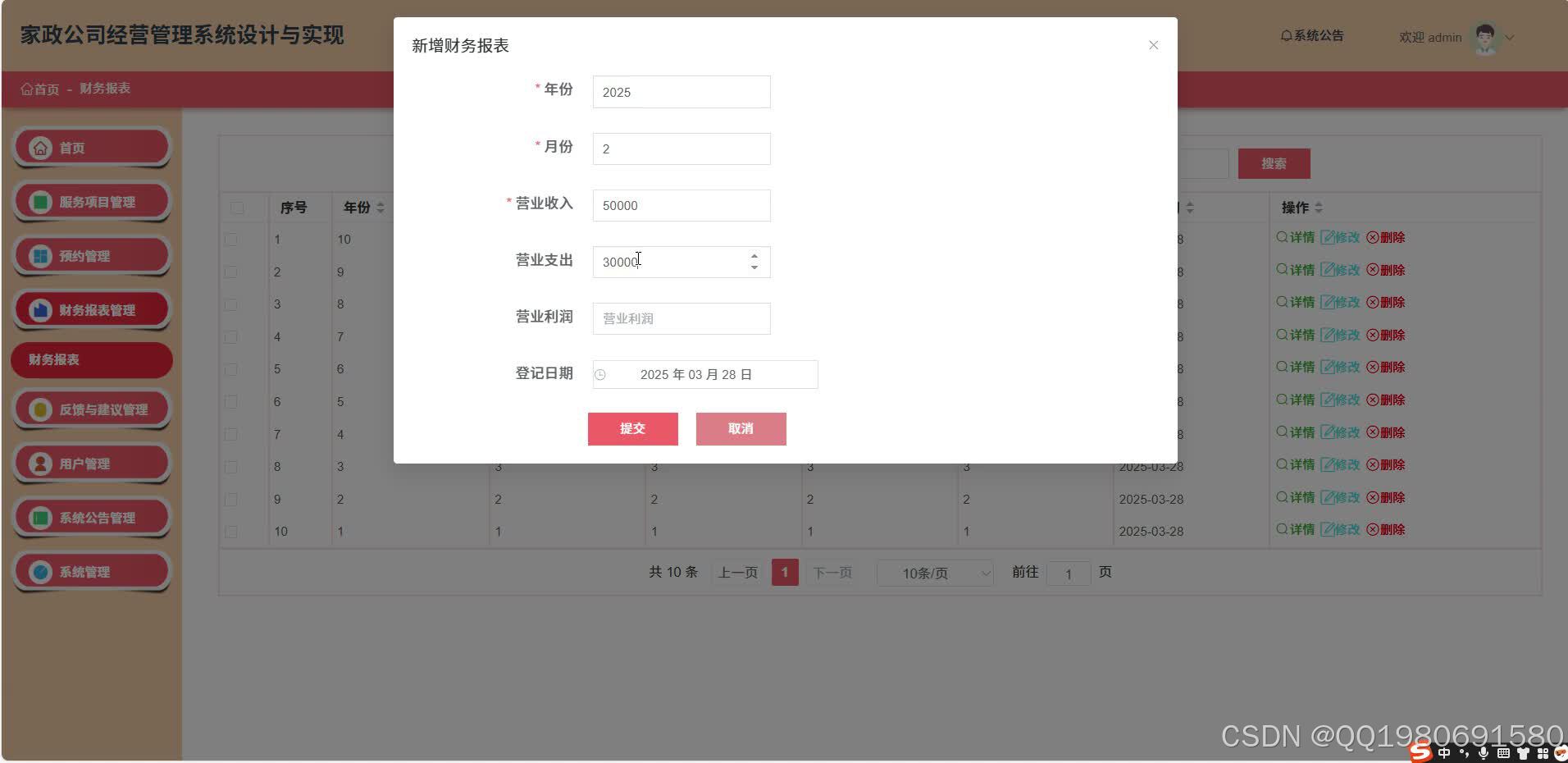Expand the admin account dropdown chevron

1511,38
